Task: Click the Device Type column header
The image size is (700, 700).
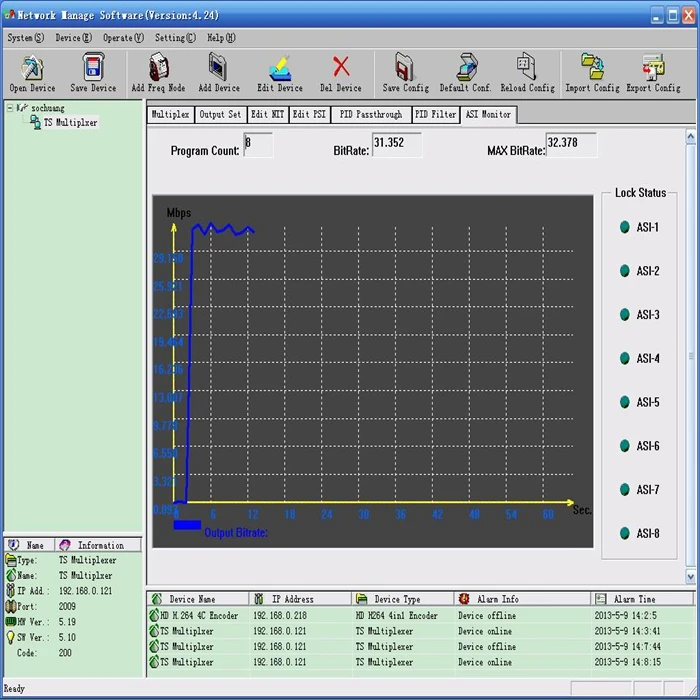Action: tap(403, 599)
